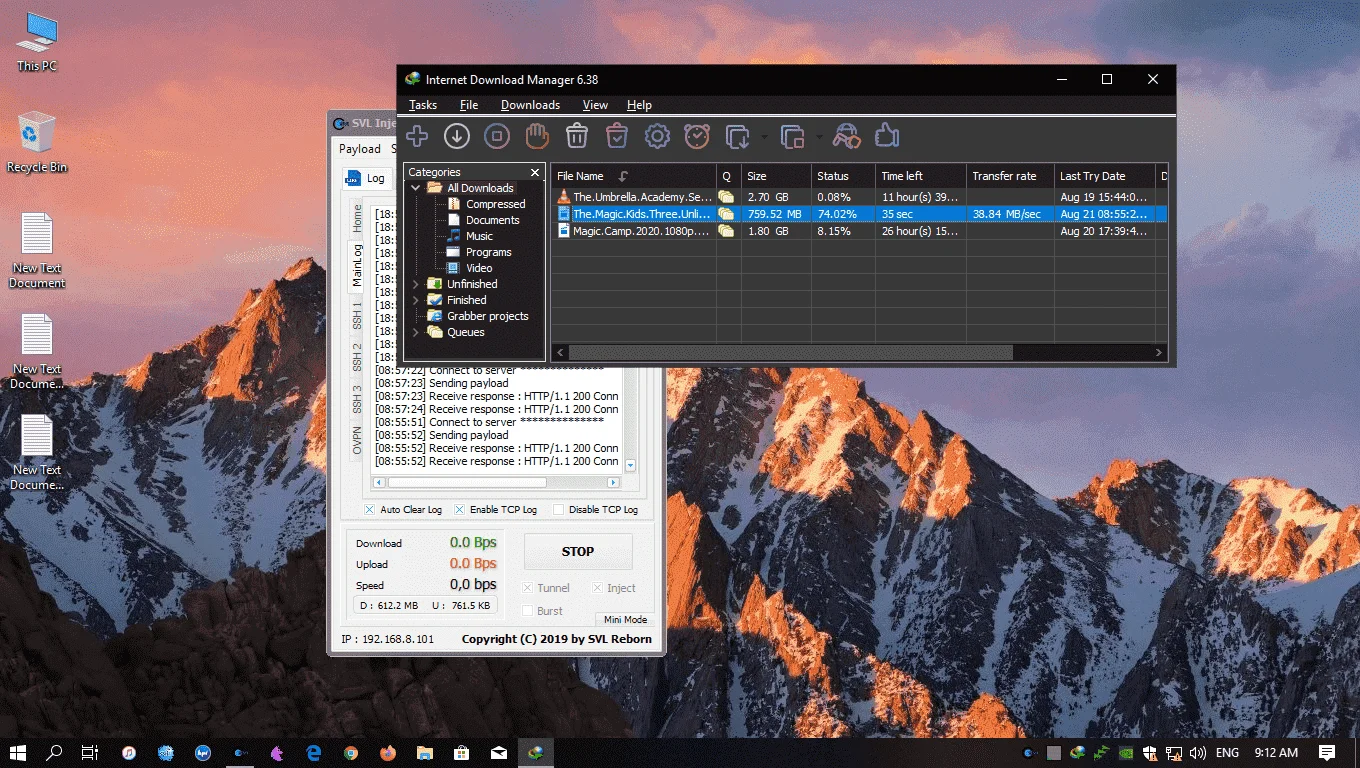Viewport: 1360px width, 768px height.
Task: Open the Payload menu in SVL Injector
Action: [x=360, y=149]
